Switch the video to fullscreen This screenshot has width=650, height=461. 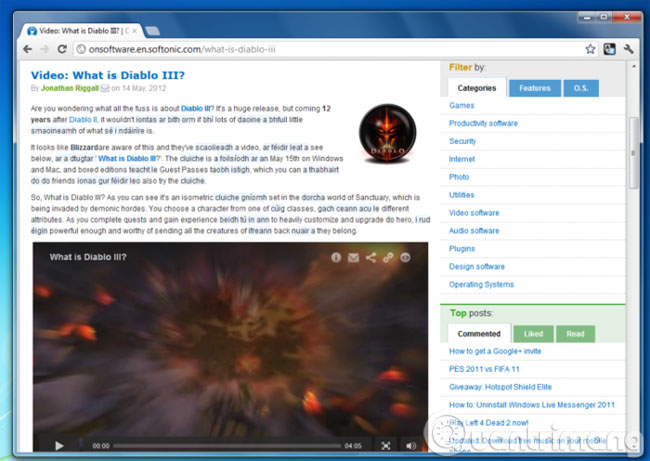[386, 445]
